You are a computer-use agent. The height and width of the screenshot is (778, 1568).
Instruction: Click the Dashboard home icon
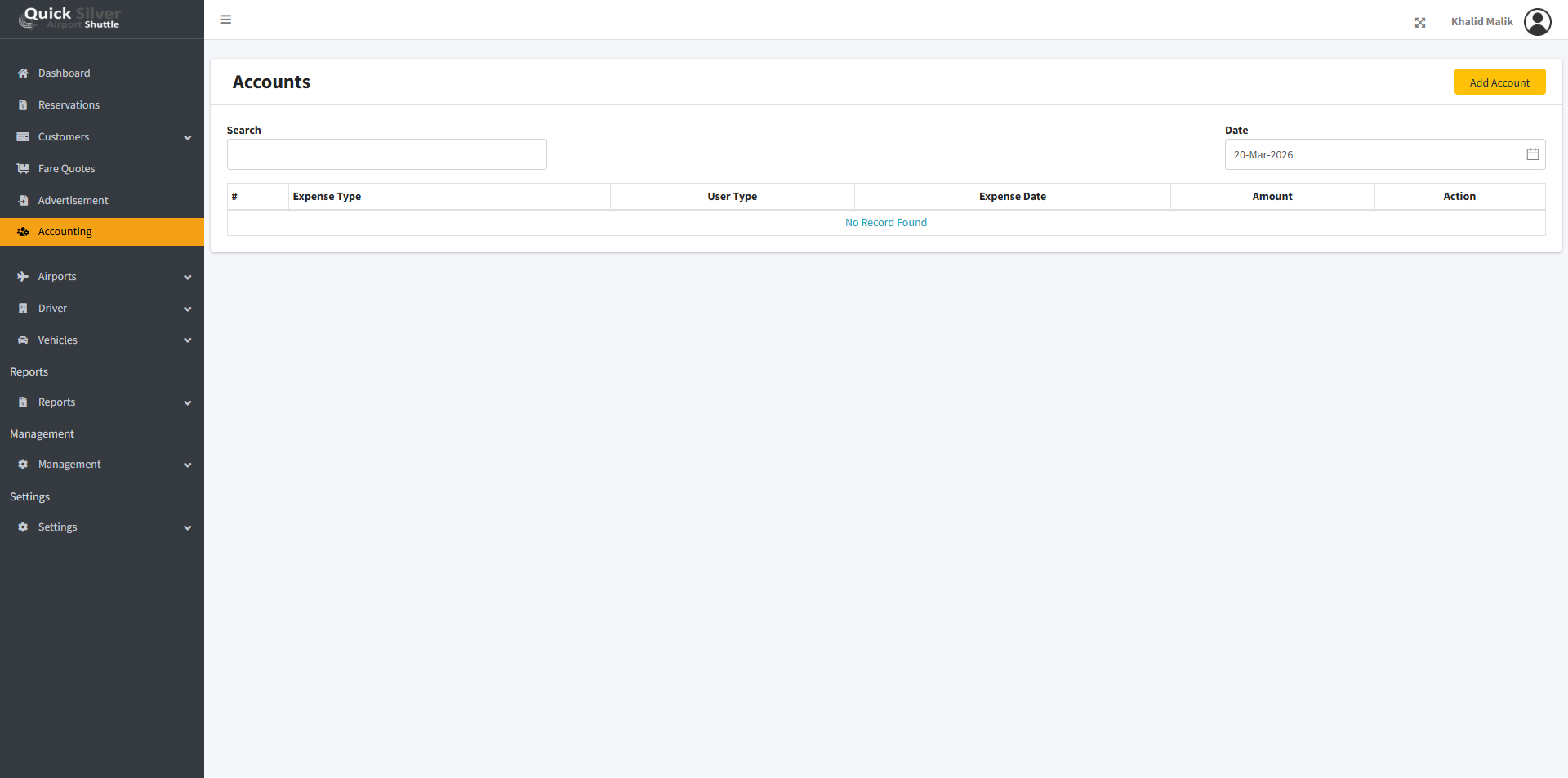[x=23, y=73]
